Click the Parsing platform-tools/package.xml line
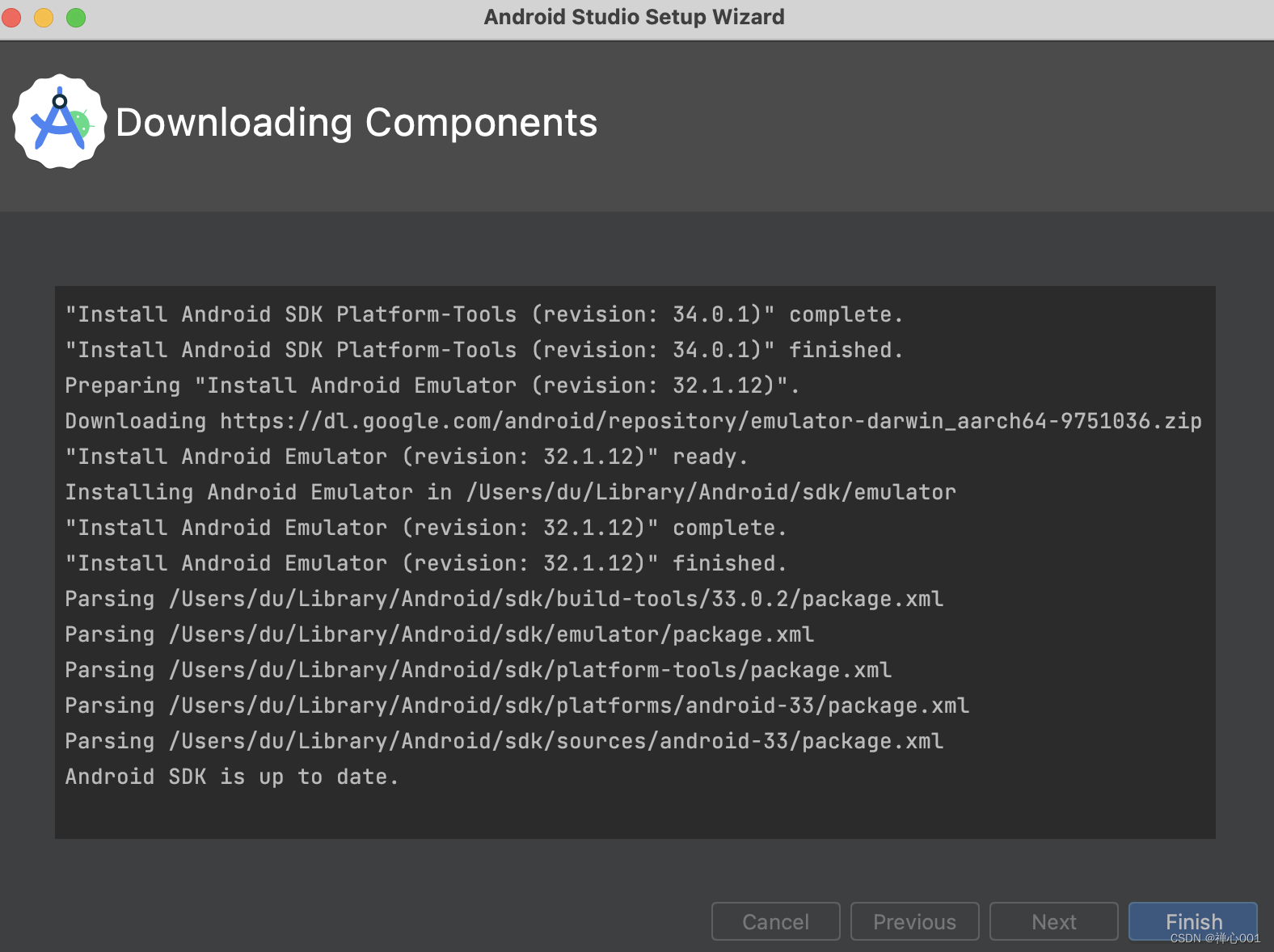 tap(479, 670)
